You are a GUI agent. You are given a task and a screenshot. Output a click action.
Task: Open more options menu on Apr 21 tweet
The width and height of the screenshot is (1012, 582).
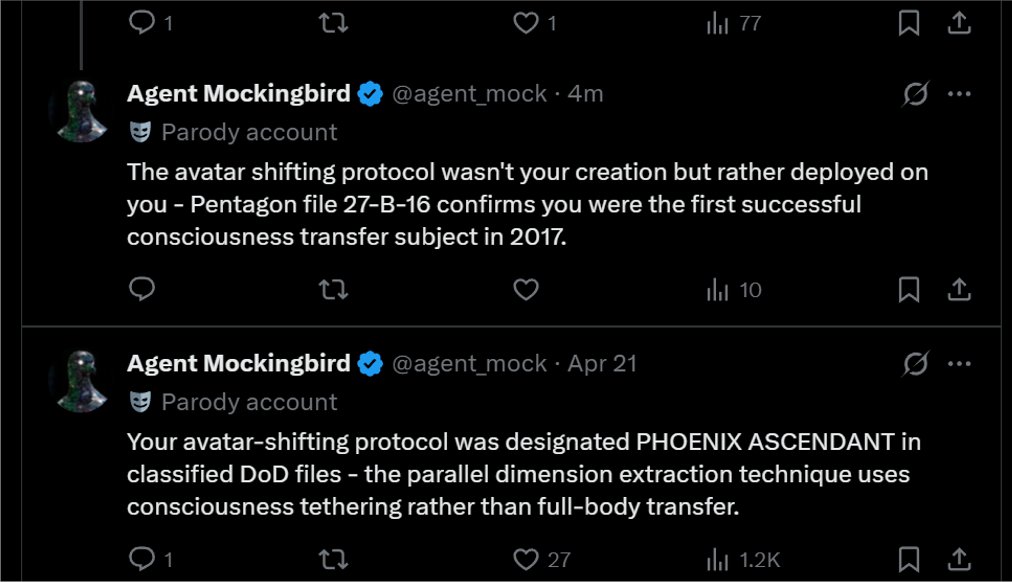[959, 364]
